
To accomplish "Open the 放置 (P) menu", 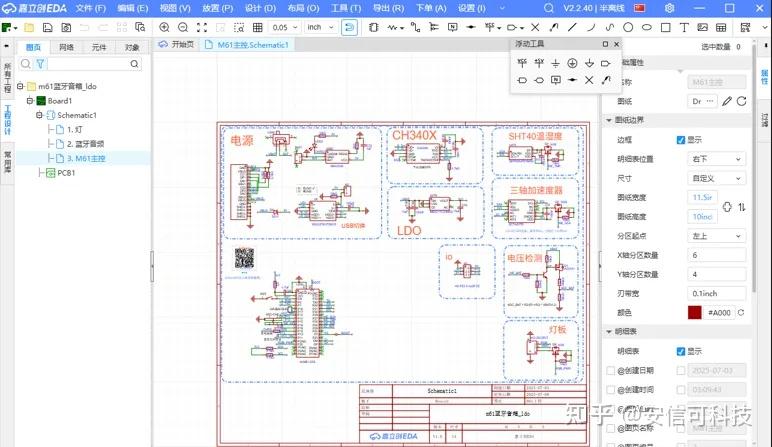I will (218, 8).
